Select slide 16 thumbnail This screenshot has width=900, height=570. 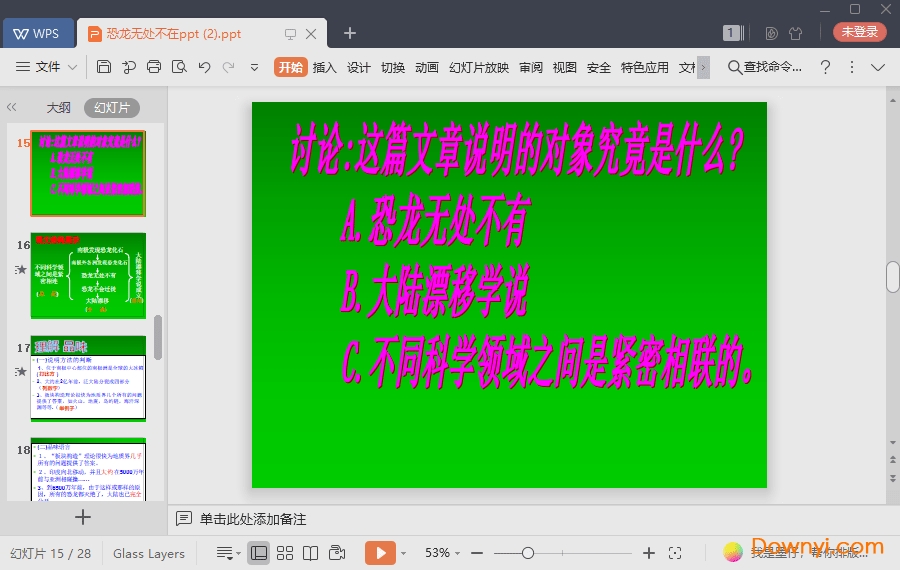point(88,276)
